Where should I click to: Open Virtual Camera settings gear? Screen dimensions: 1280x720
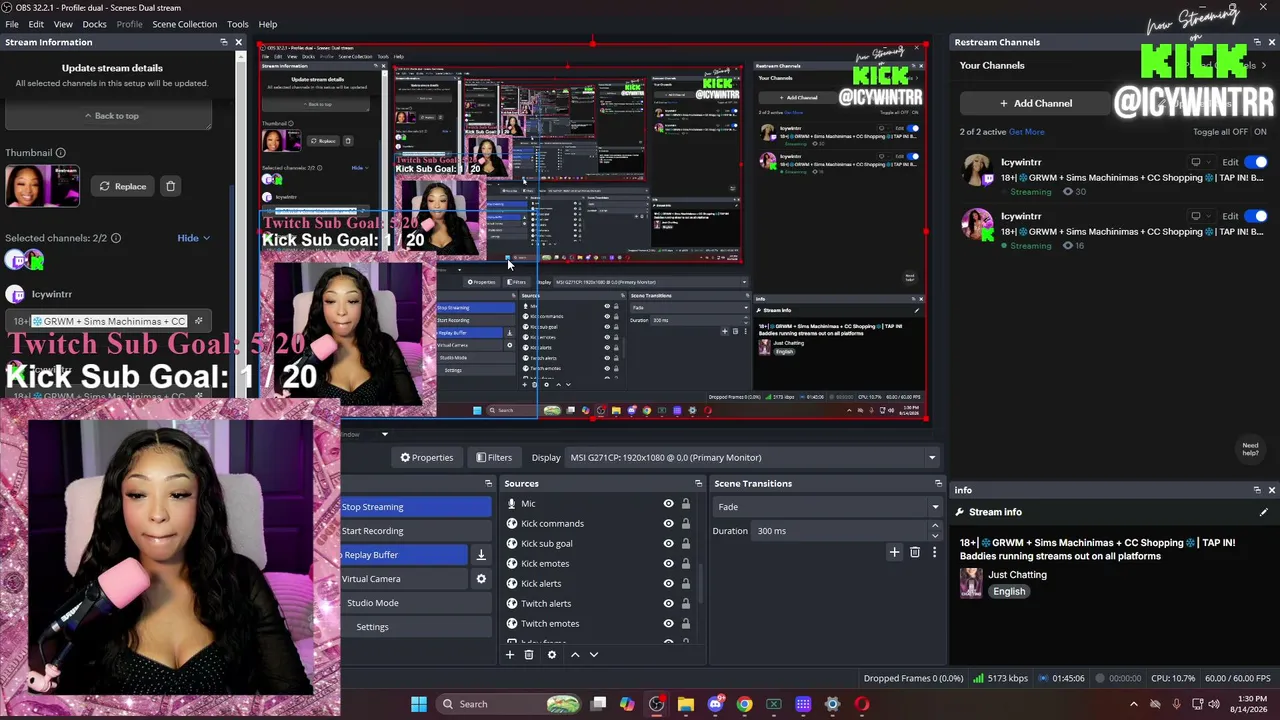481,579
